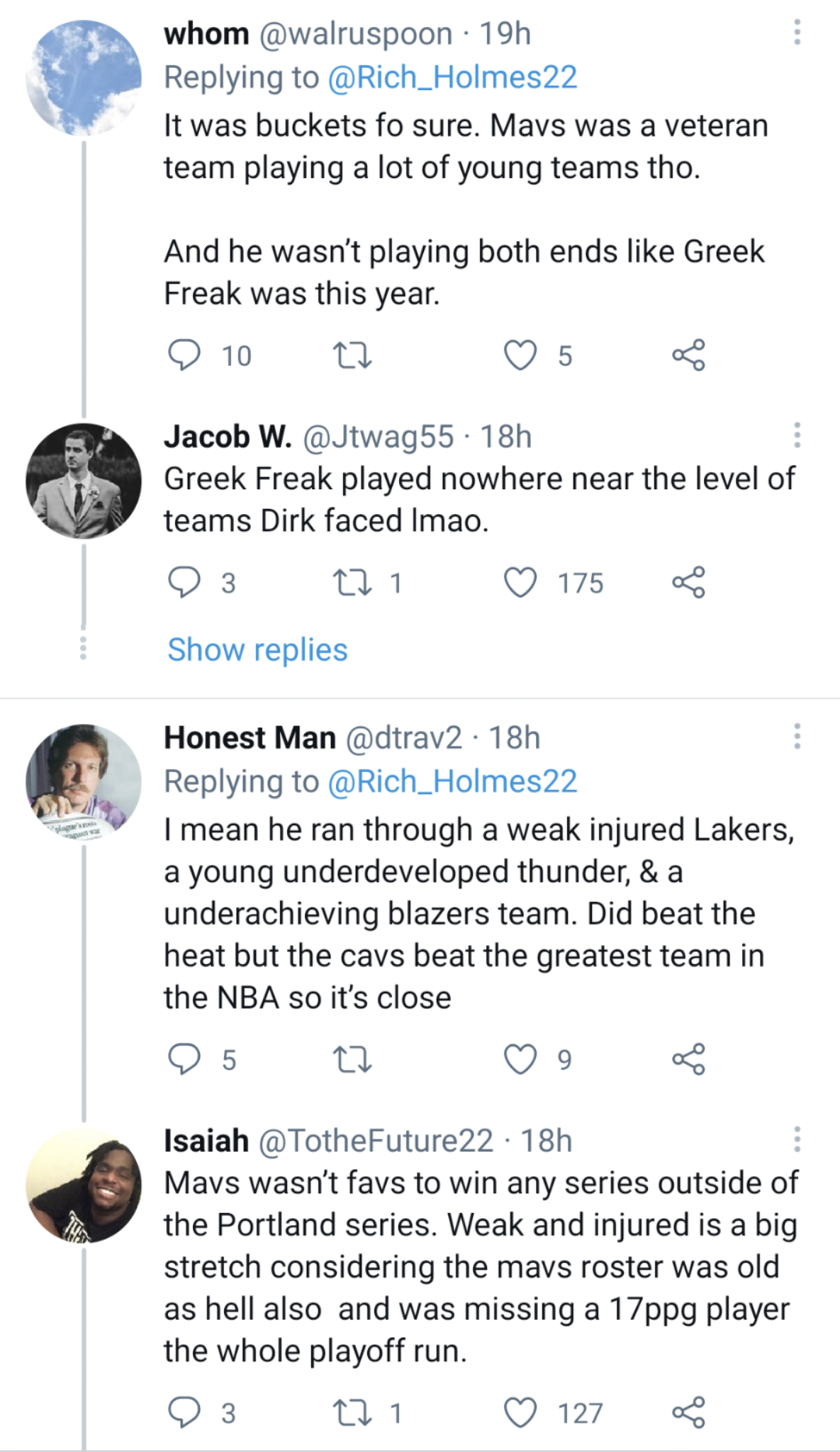
Task: Open more options on Honest Man's tweet
Action: point(797,737)
